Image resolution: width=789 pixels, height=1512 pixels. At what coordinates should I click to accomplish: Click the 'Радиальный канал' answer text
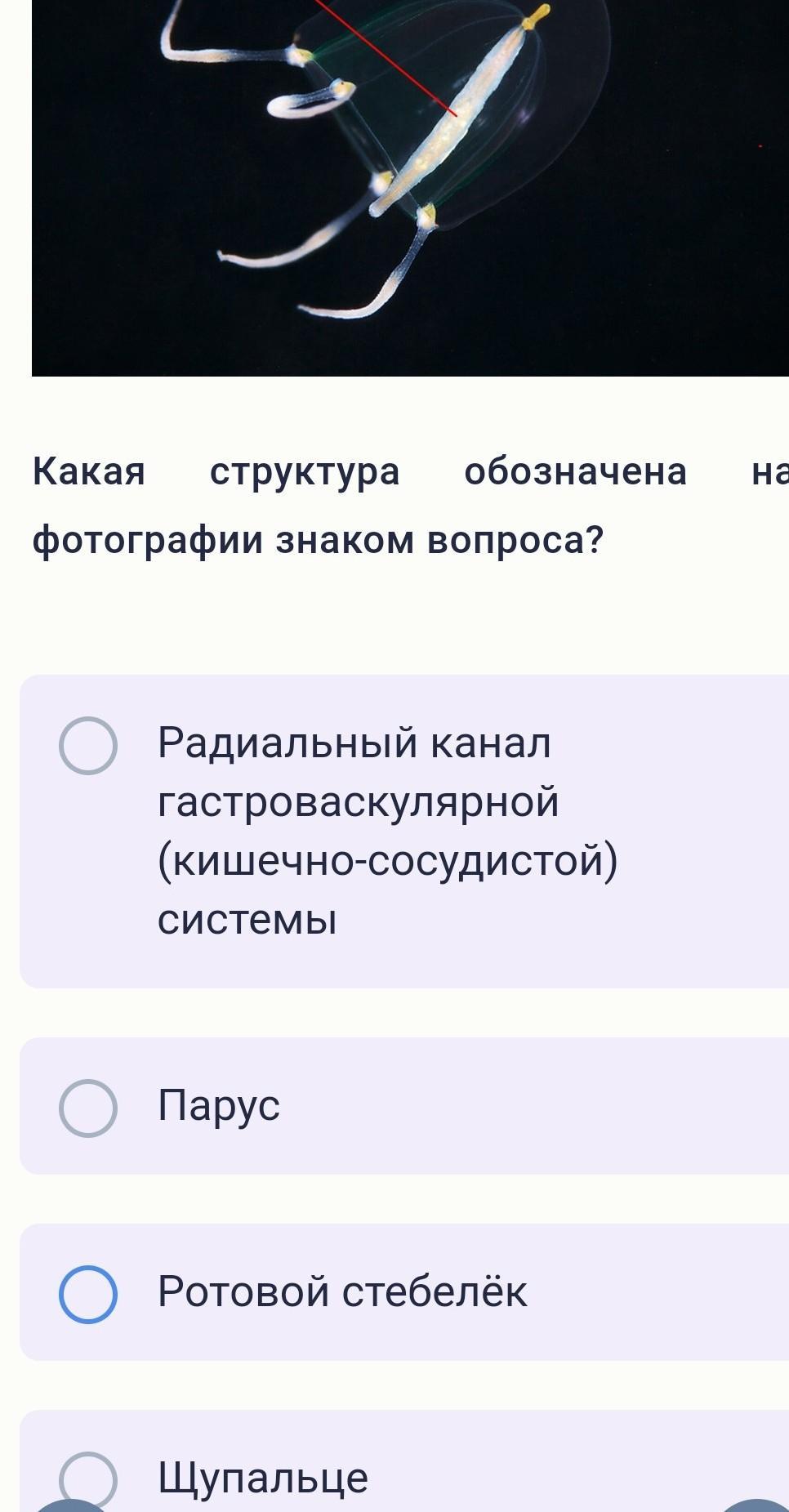point(354,743)
